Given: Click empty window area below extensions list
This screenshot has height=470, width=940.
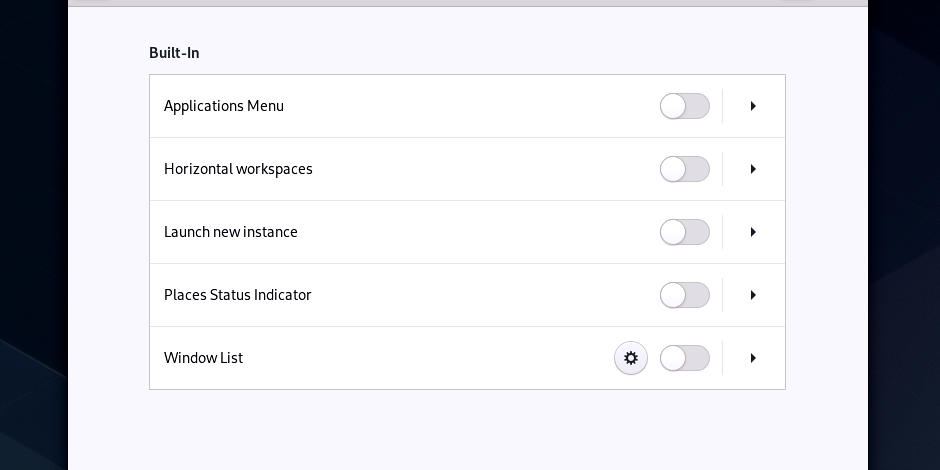Looking at the screenshot, I should [467, 430].
